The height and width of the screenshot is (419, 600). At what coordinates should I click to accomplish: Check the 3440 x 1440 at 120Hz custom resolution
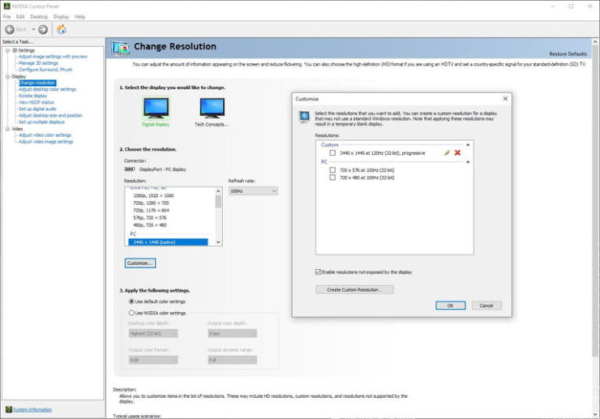333,153
